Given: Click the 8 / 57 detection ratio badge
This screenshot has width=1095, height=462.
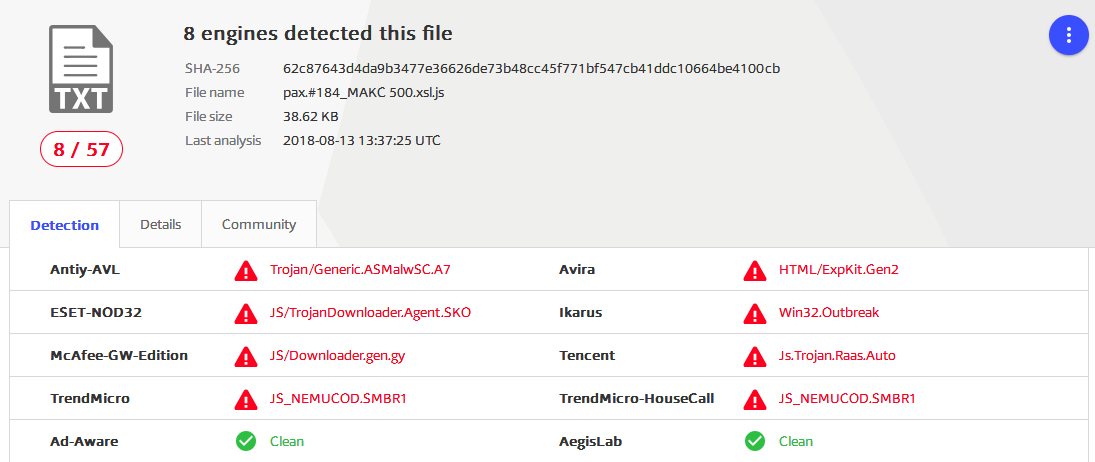Looking at the screenshot, I should (x=81, y=150).
